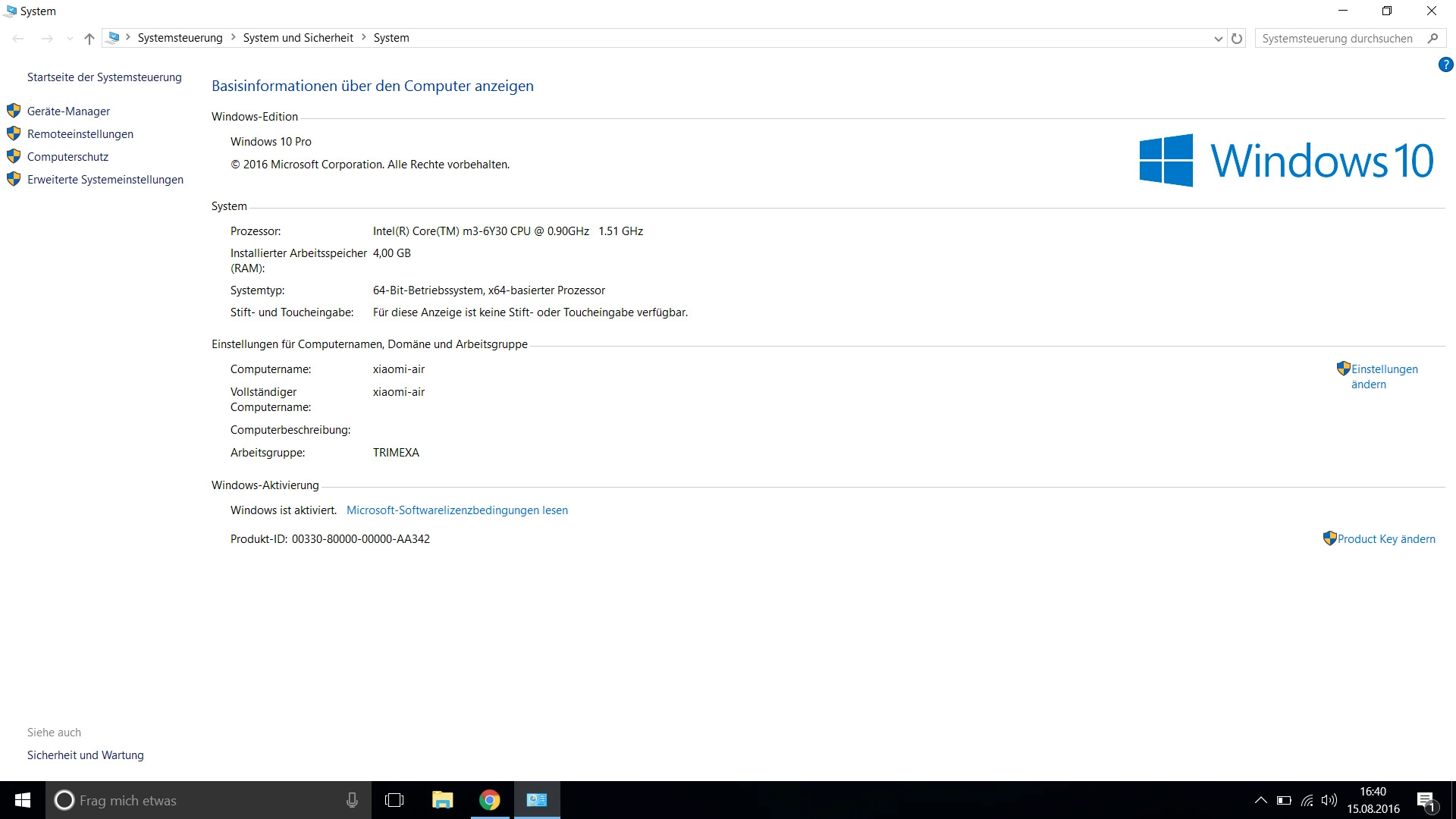The width and height of the screenshot is (1456, 819).
Task: Click Arbeitsgruppe value TRIMEXA
Action: pos(396,453)
